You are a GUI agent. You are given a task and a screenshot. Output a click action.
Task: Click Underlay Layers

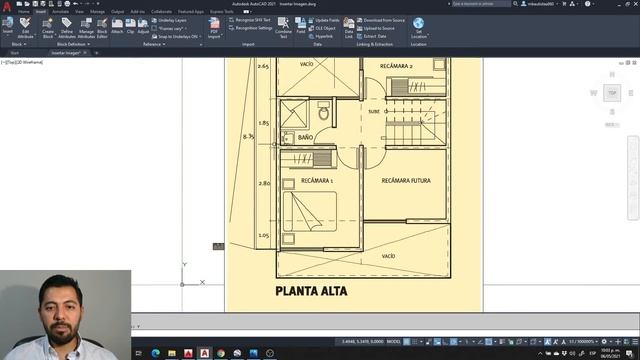click(169, 20)
